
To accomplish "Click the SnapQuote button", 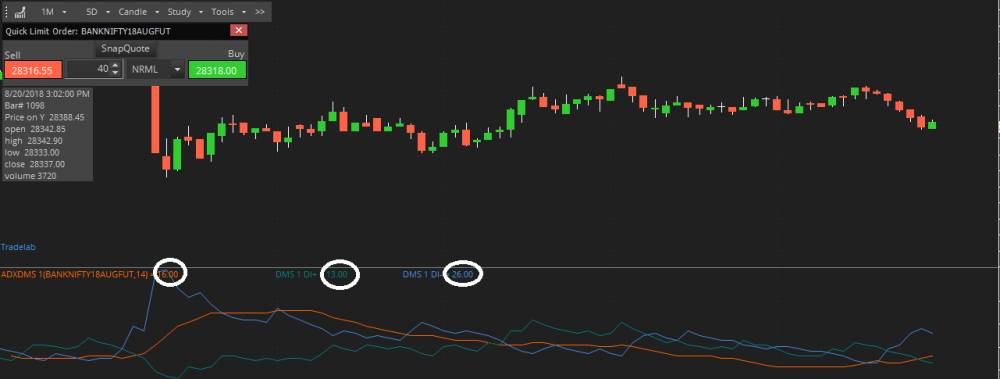I will tap(126, 48).
